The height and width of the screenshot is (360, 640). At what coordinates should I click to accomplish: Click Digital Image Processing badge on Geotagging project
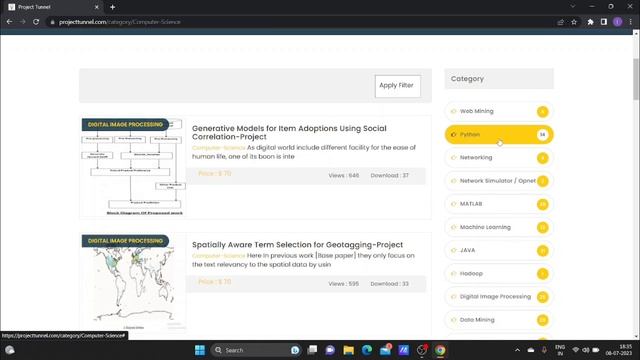[x=125, y=241]
